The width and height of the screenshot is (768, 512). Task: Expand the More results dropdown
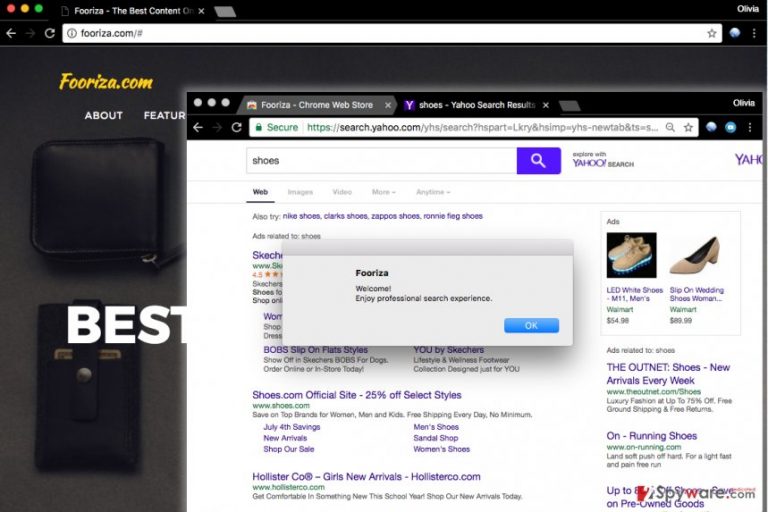pyautogui.click(x=384, y=192)
